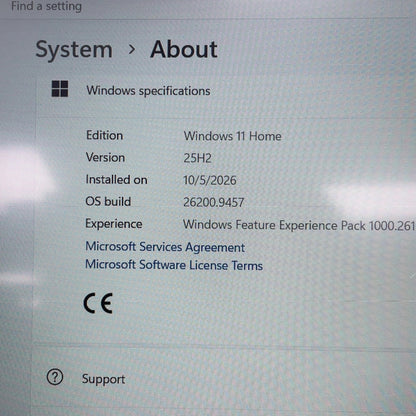416x416 pixels.
Task: Click the About breadcrumb heading
Action: click(x=184, y=50)
